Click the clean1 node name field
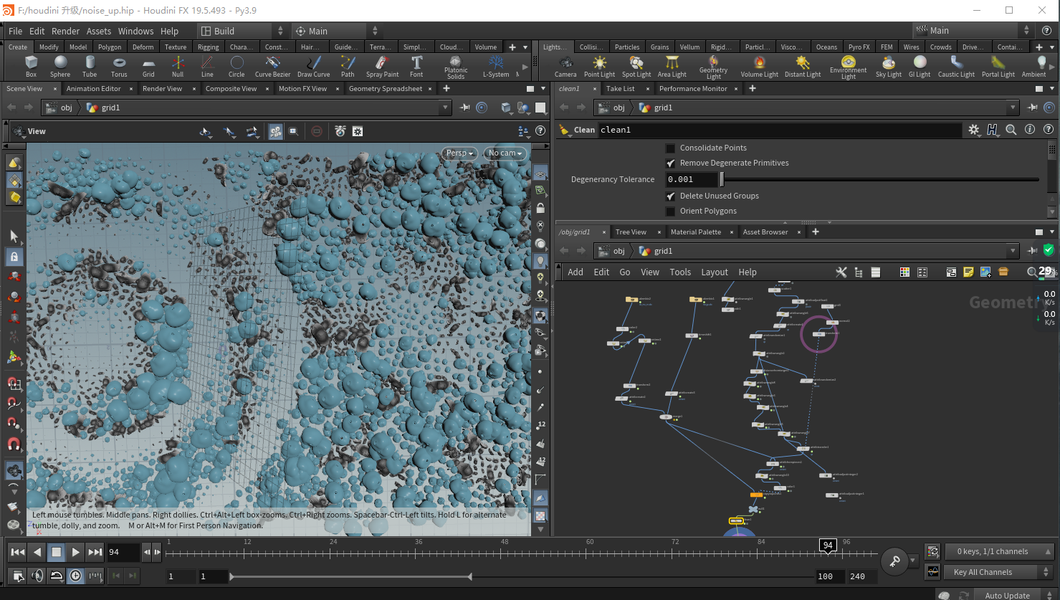The height and width of the screenshot is (600, 1060). (x=779, y=130)
